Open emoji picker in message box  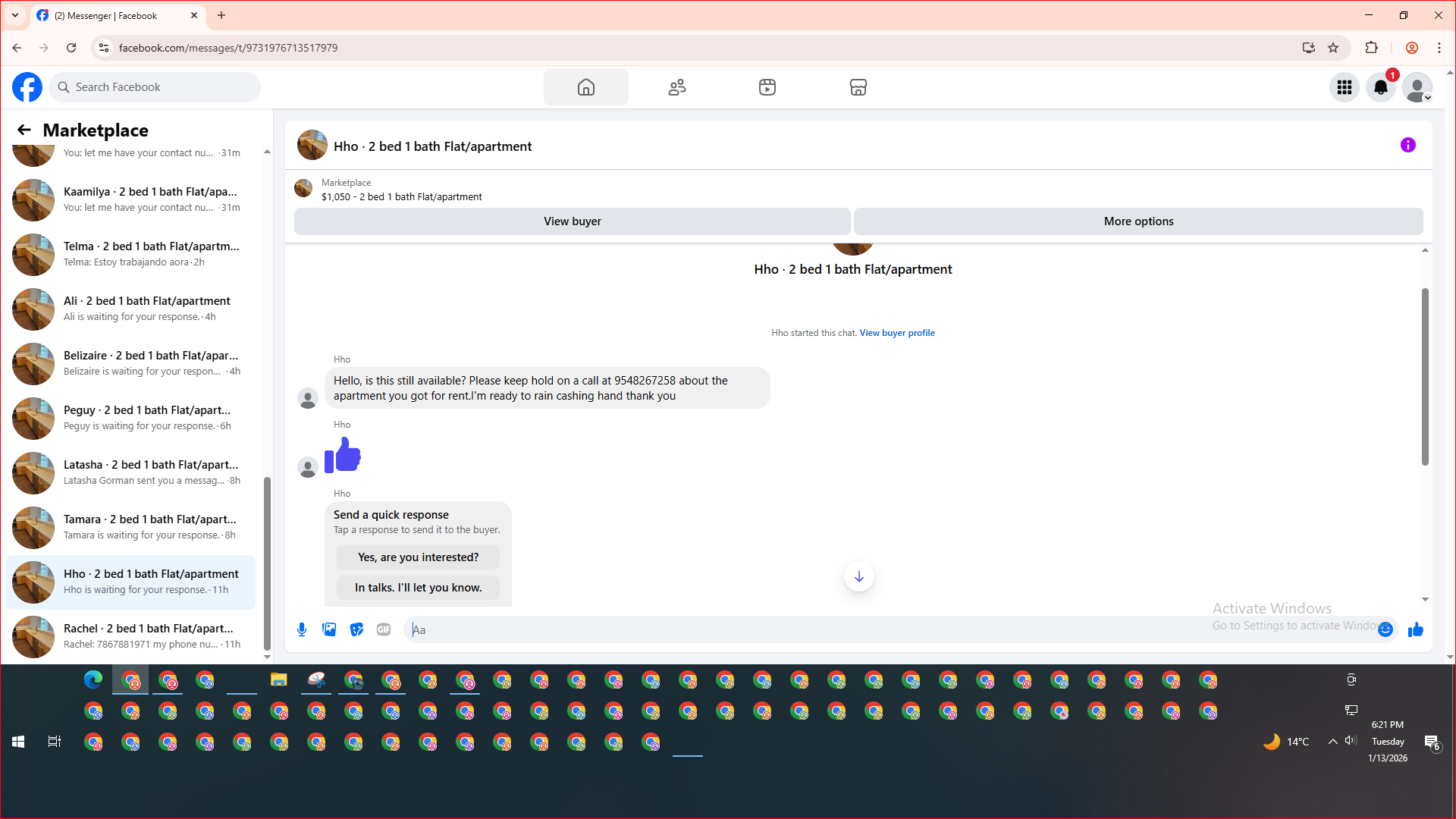(1385, 629)
